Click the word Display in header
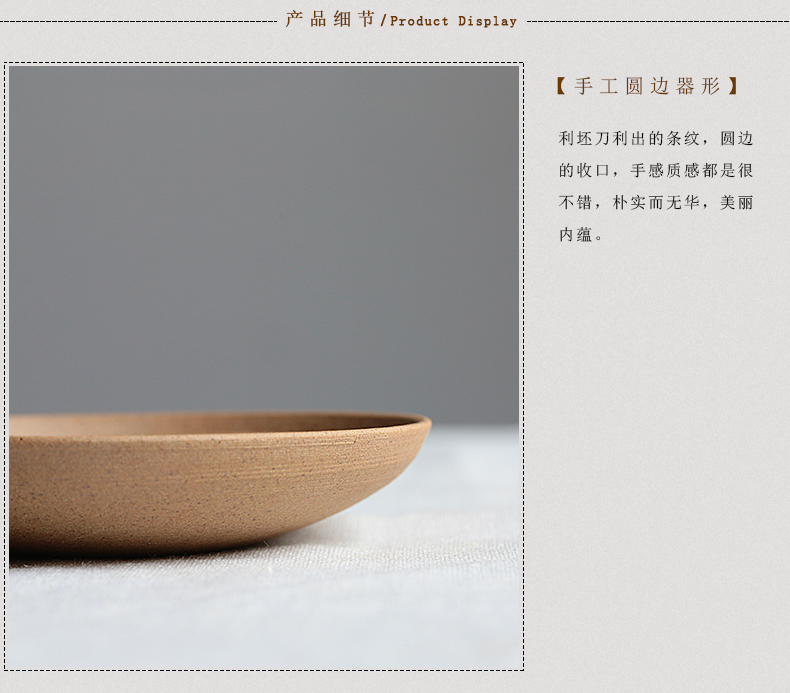The image size is (790, 693). coord(487,21)
